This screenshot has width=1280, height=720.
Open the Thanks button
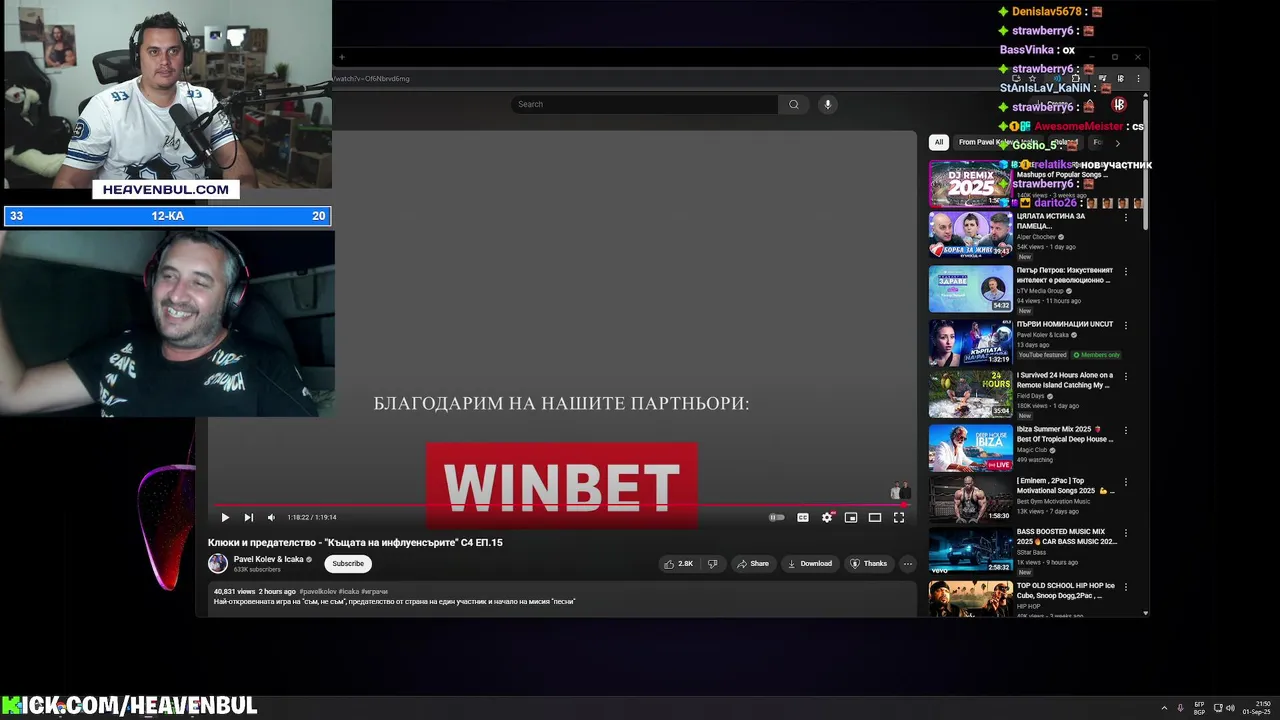click(868, 564)
